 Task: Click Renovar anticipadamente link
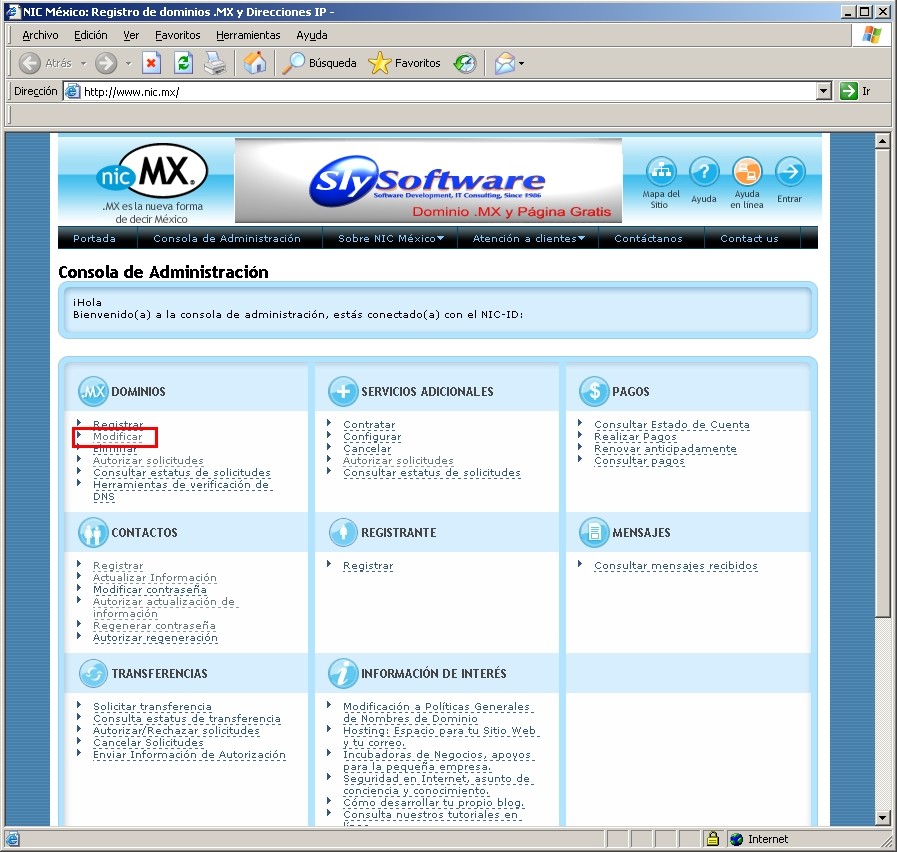pyautogui.click(x=665, y=449)
